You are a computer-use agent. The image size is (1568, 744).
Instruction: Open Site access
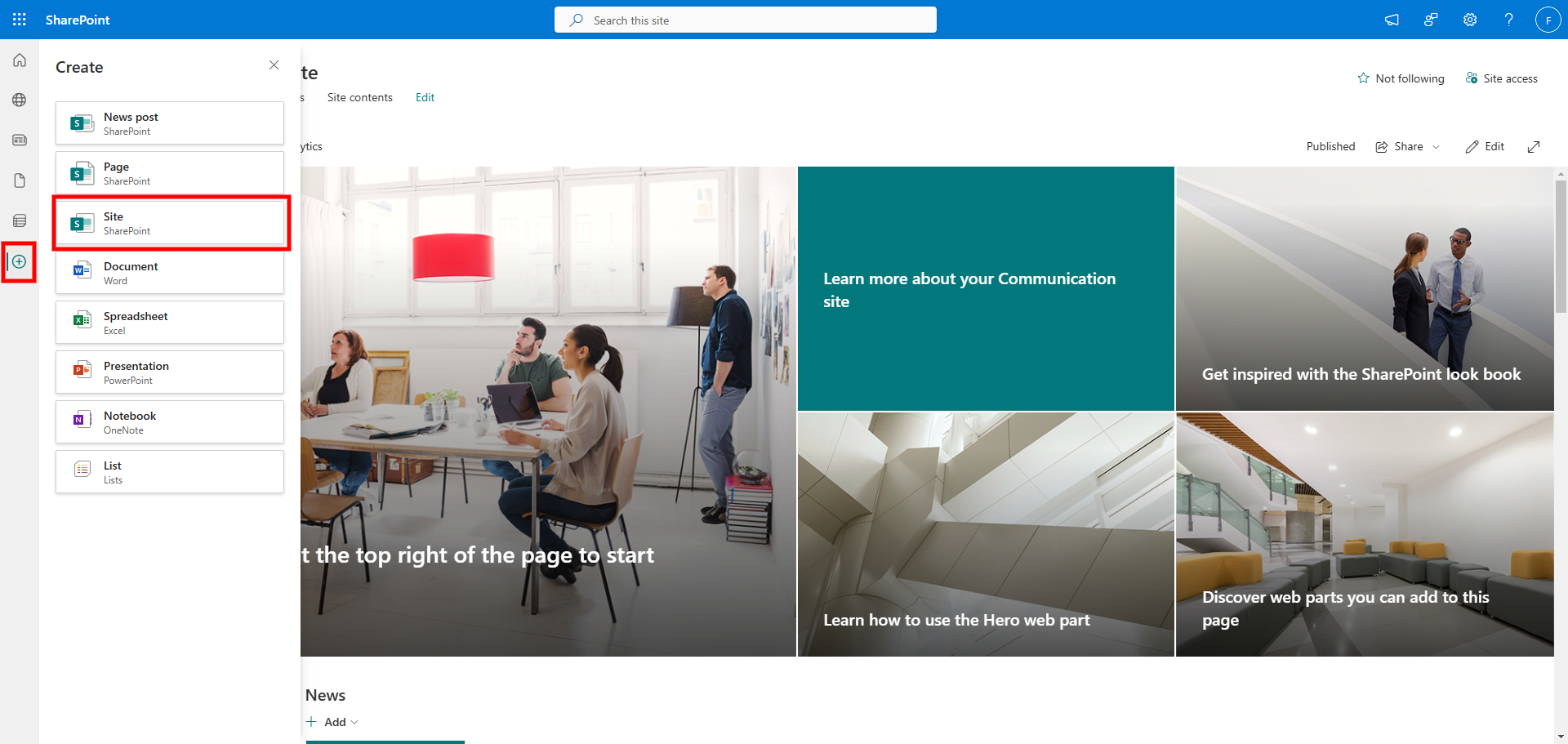[1502, 78]
